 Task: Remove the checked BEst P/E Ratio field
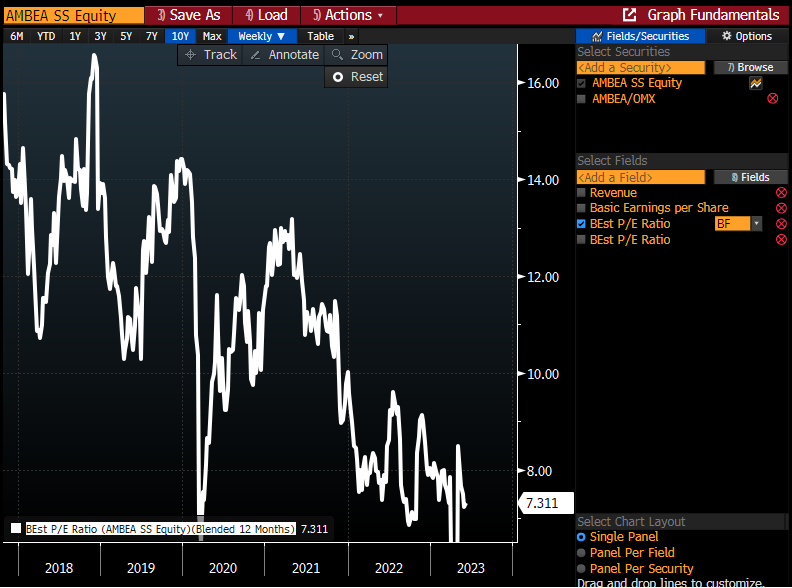click(x=781, y=224)
